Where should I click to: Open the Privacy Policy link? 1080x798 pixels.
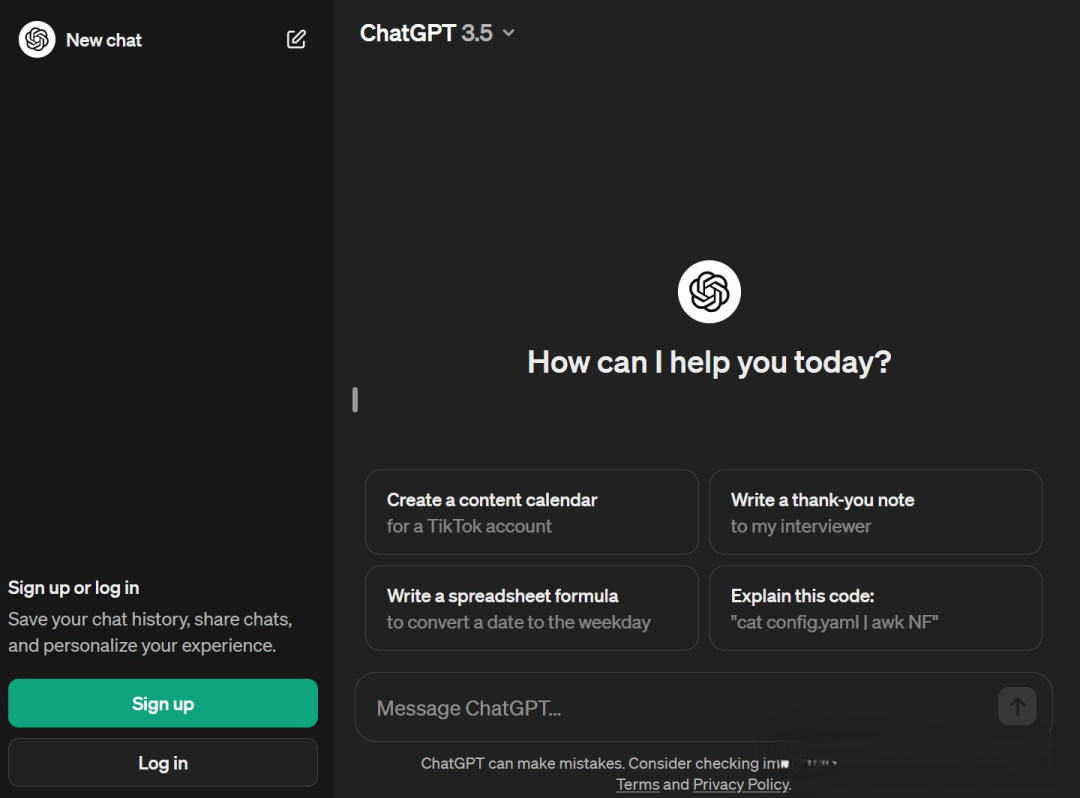(x=741, y=784)
